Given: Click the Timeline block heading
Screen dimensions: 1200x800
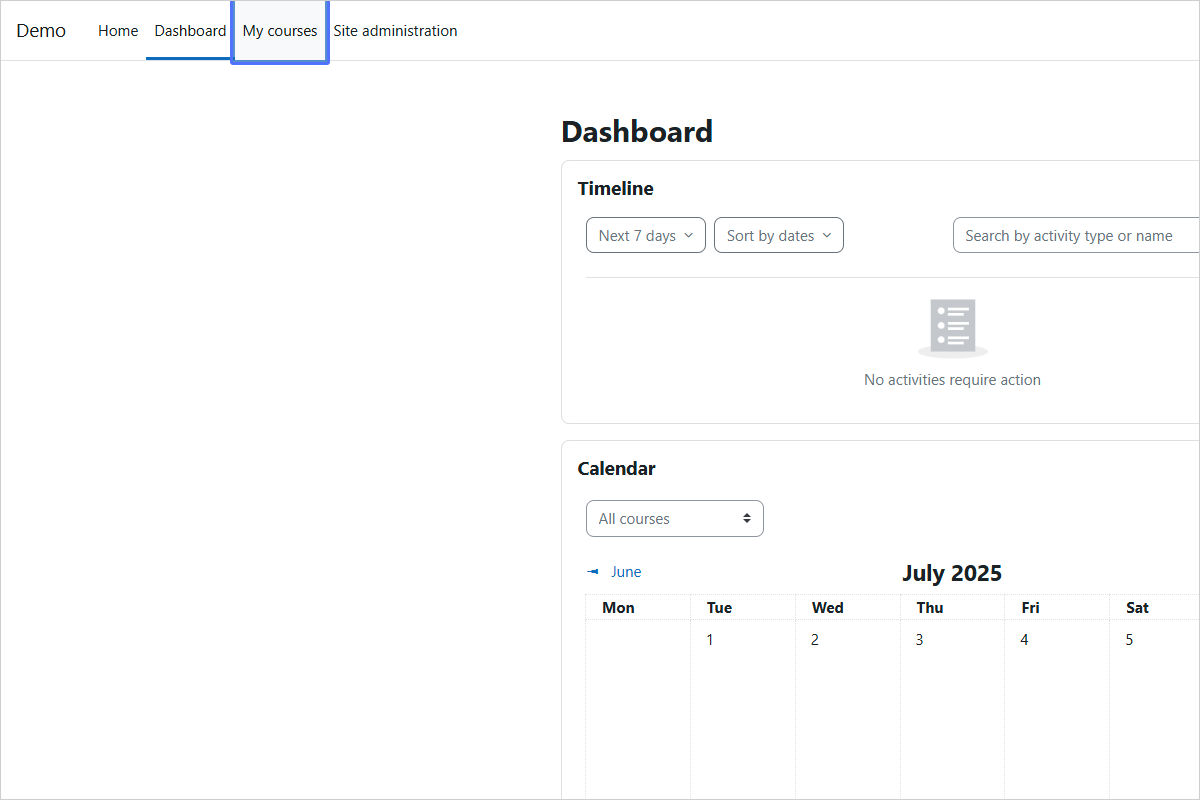Looking at the screenshot, I should [616, 189].
